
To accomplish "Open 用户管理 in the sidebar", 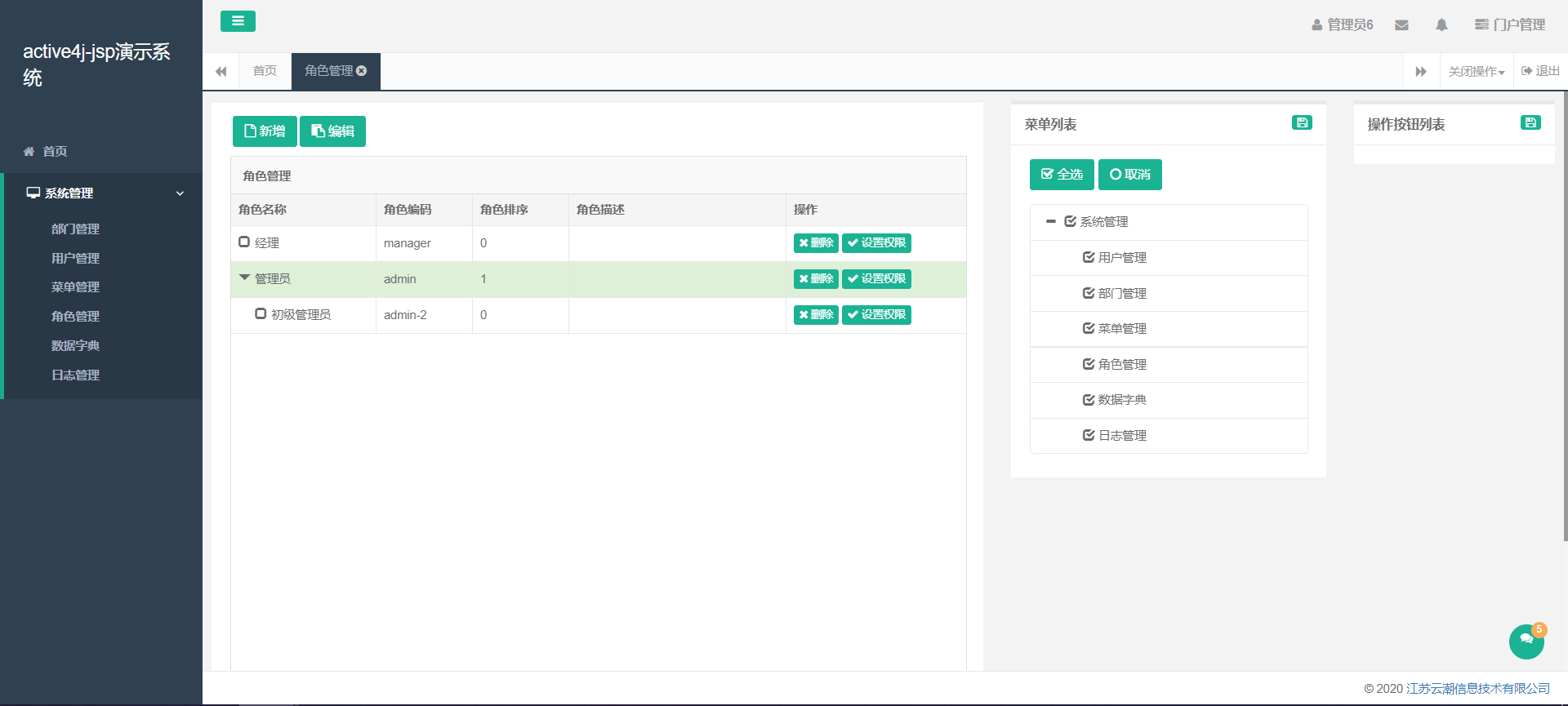I will coord(75,259).
